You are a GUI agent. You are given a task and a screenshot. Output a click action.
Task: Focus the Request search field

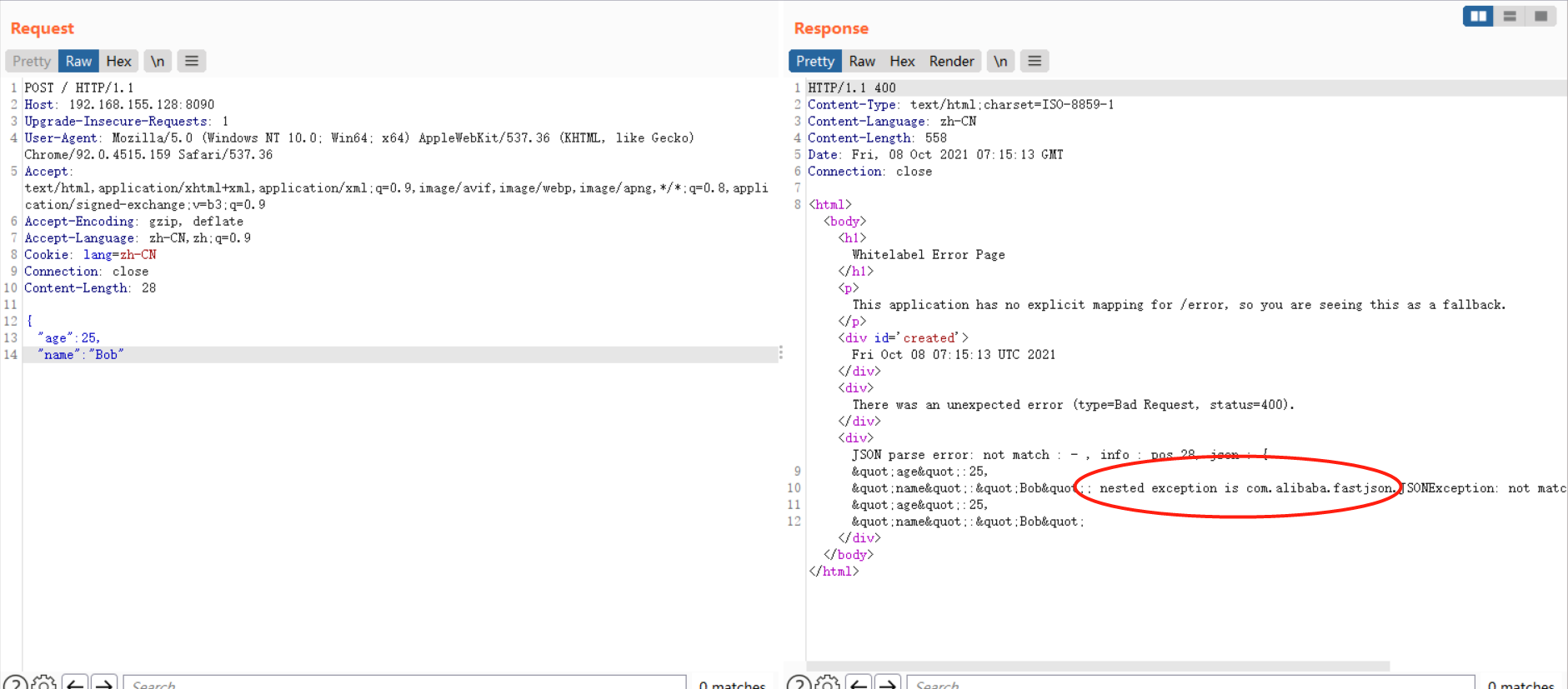(405, 683)
